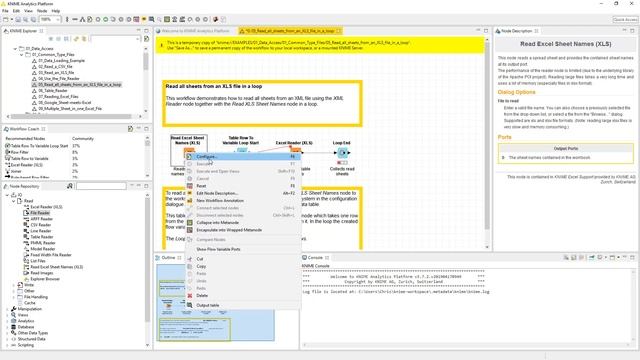
Task: Expand the Manipulation category
Action: click(7, 309)
